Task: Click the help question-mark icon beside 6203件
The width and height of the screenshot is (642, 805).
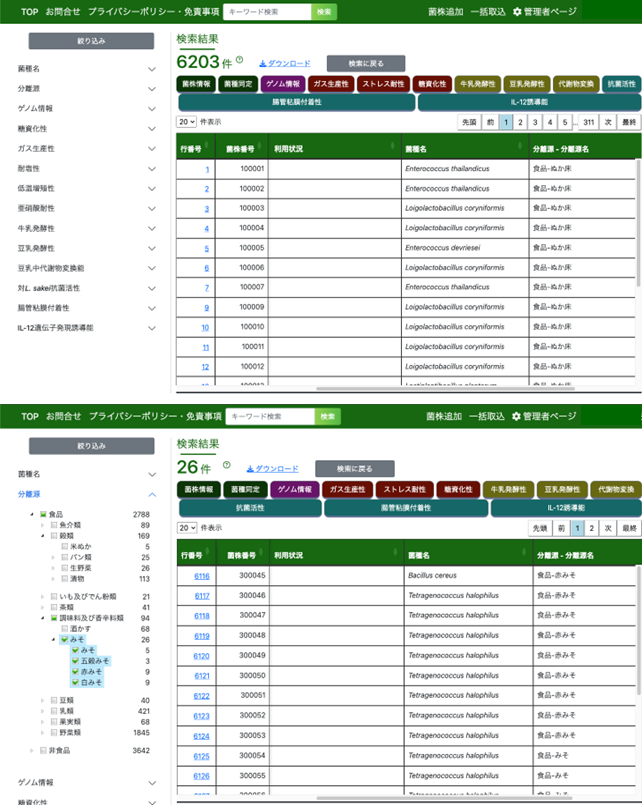Action: 239,60
